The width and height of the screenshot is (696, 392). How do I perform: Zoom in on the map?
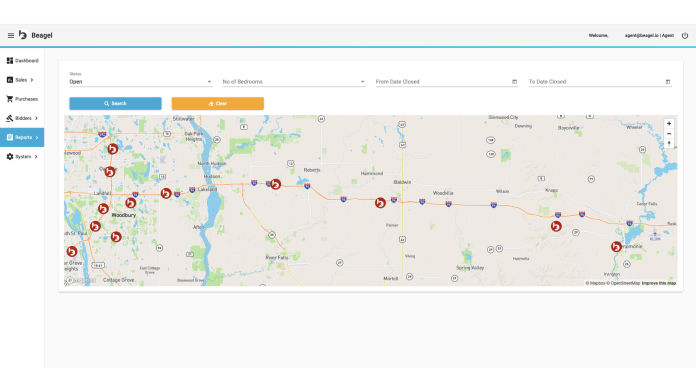(x=669, y=124)
